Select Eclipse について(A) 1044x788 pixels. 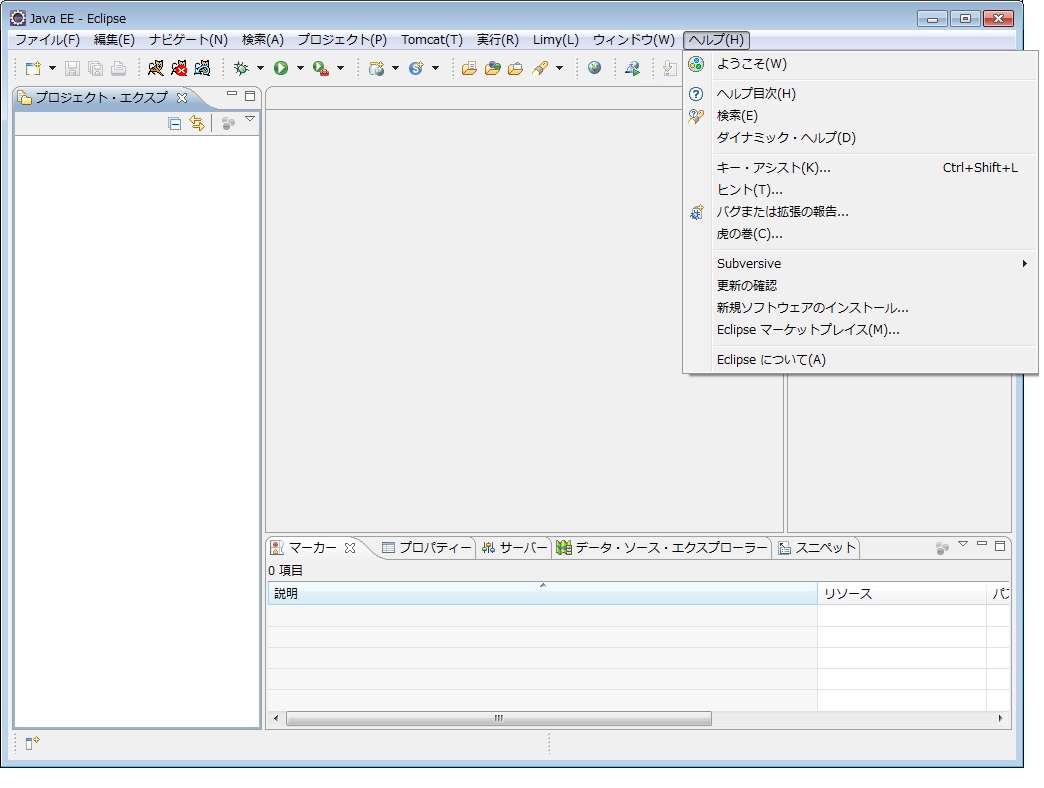pyautogui.click(x=860, y=359)
